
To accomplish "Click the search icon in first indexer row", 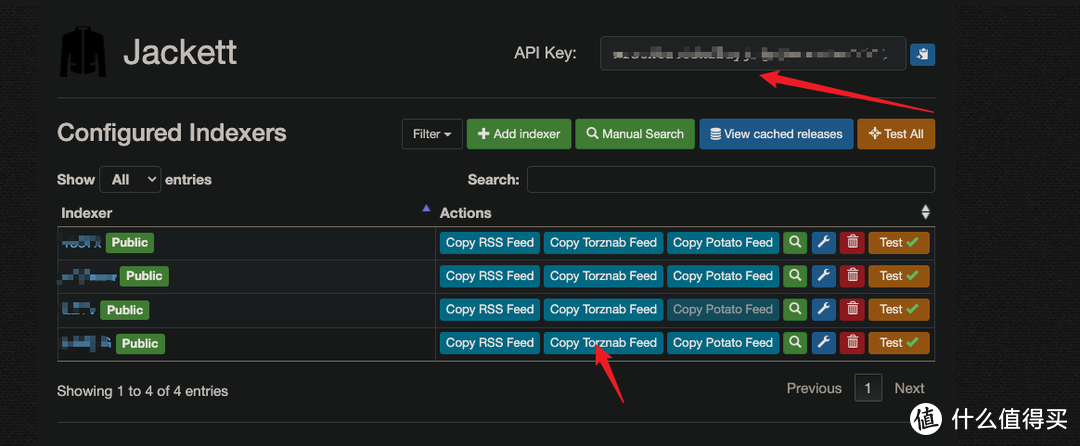I will pyautogui.click(x=795, y=243).
